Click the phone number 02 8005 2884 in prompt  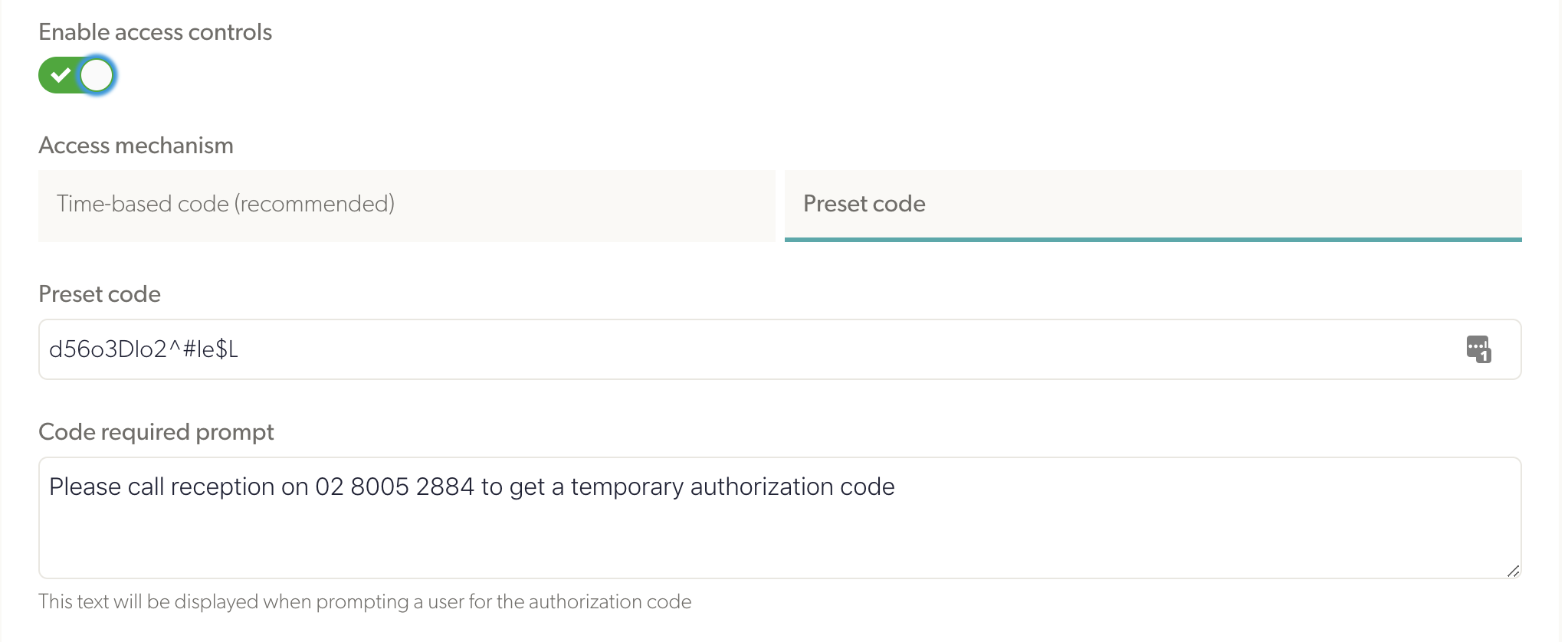(x=395, y=486)
